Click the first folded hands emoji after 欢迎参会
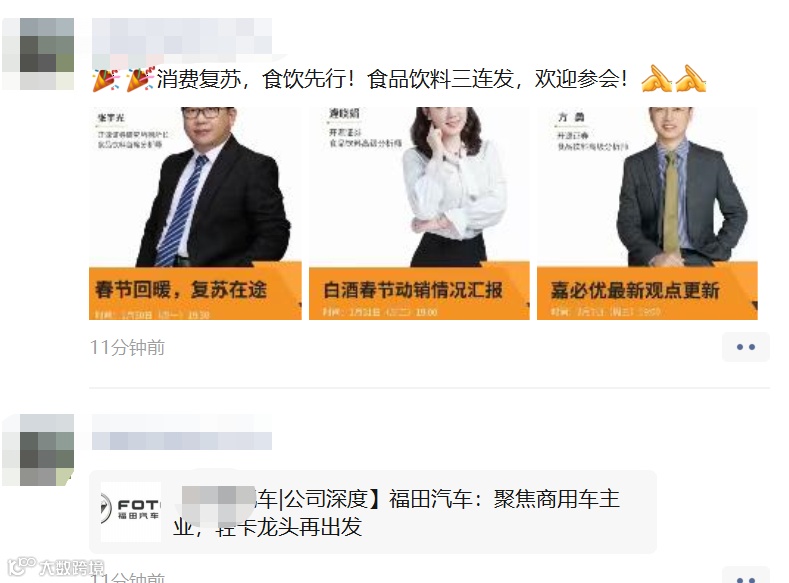789x583 pixels. 657,79
